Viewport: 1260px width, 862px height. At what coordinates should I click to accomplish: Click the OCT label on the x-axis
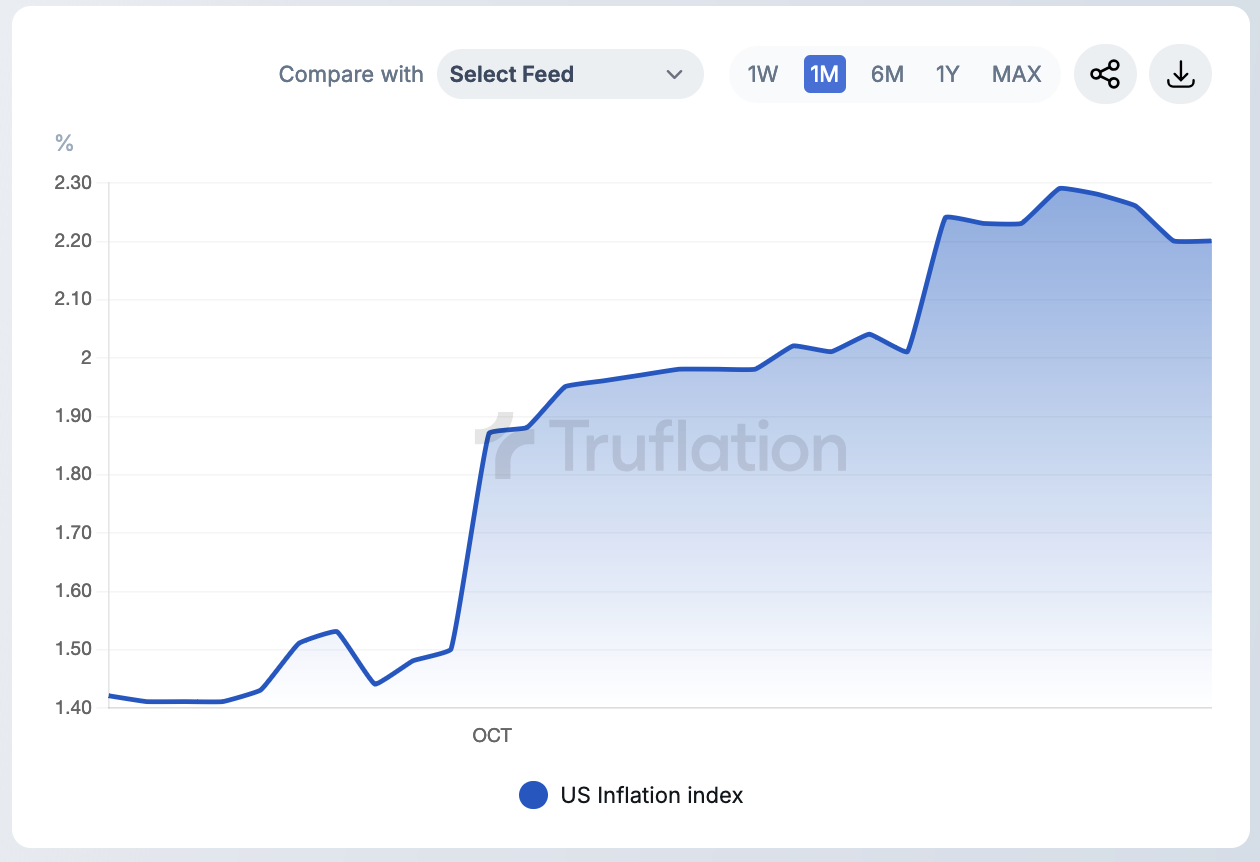pos(492,736)
